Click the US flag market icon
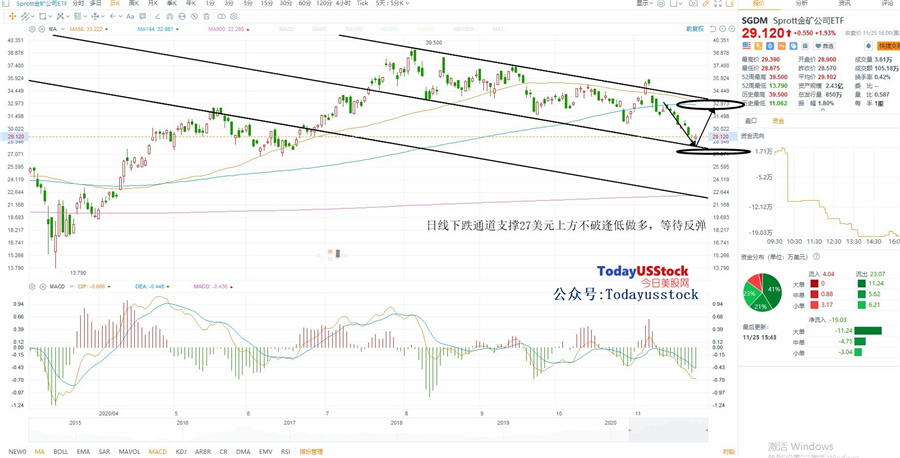The image size is (900, 458). [x=747, y=45]
